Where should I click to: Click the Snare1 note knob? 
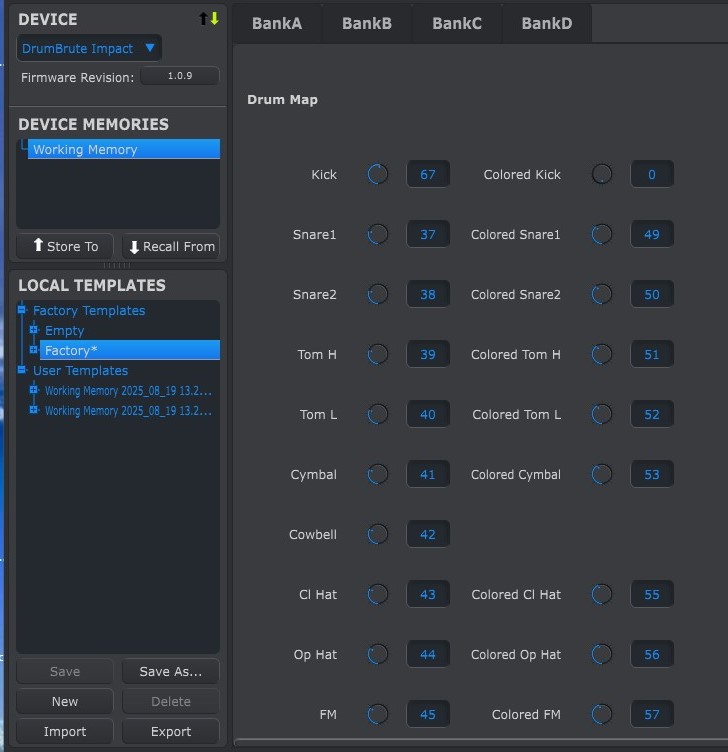[378, 235]
